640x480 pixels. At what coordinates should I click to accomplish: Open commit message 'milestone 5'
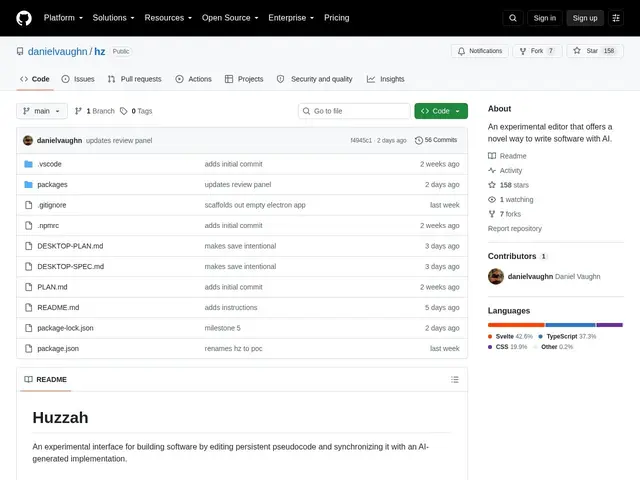[x=222, y=328]
